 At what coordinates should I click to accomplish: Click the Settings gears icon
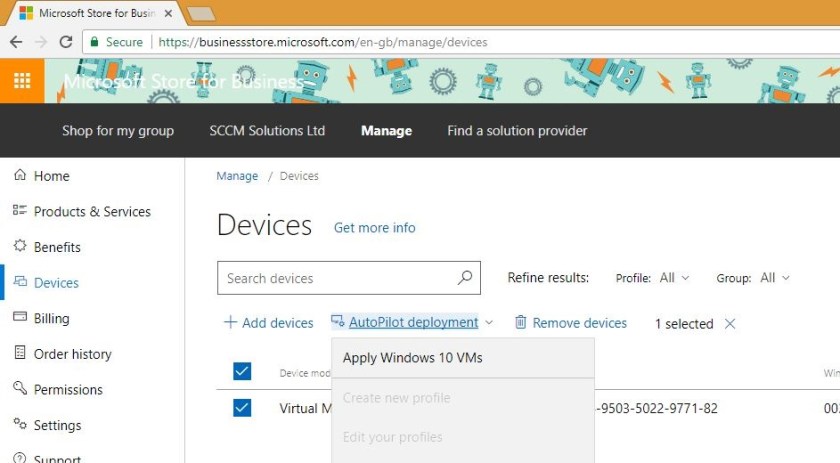click(20, 423)
